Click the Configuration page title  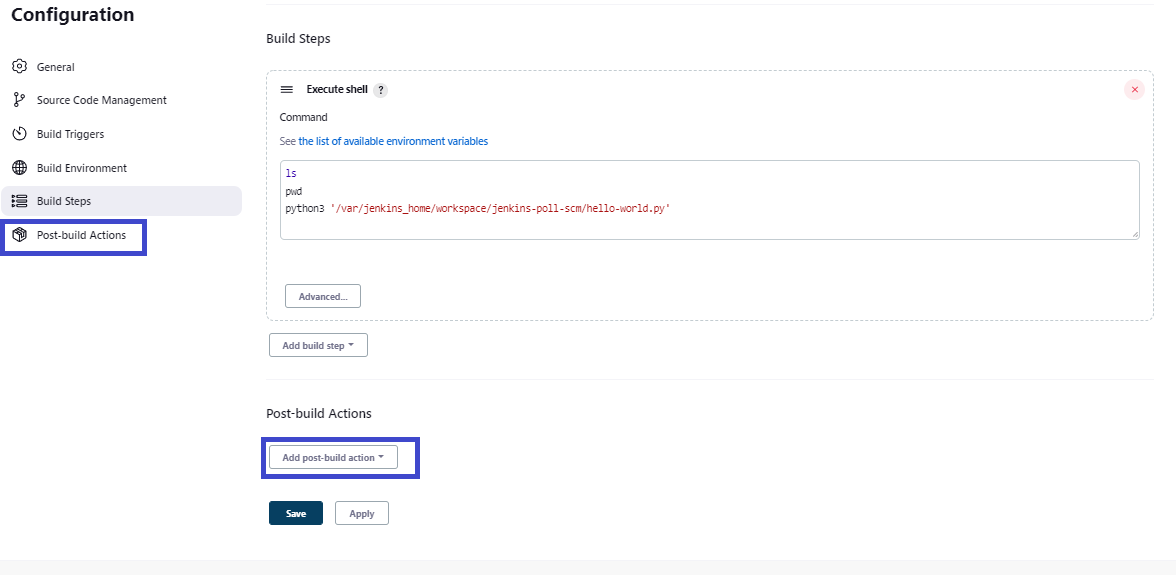click(73, 14)
